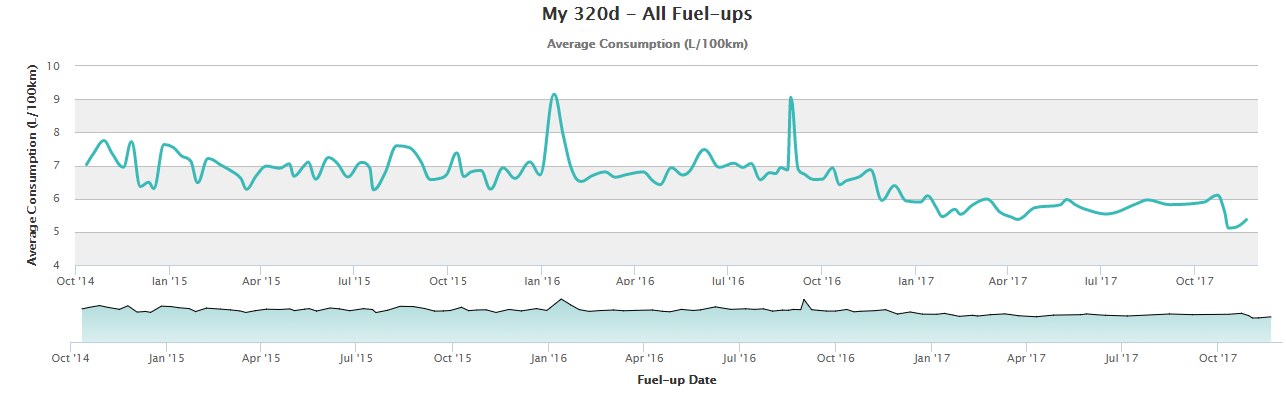Click Oct '17 label below the navigator
Viewport: 1286px width, 398px height.
pos(1215,357)
